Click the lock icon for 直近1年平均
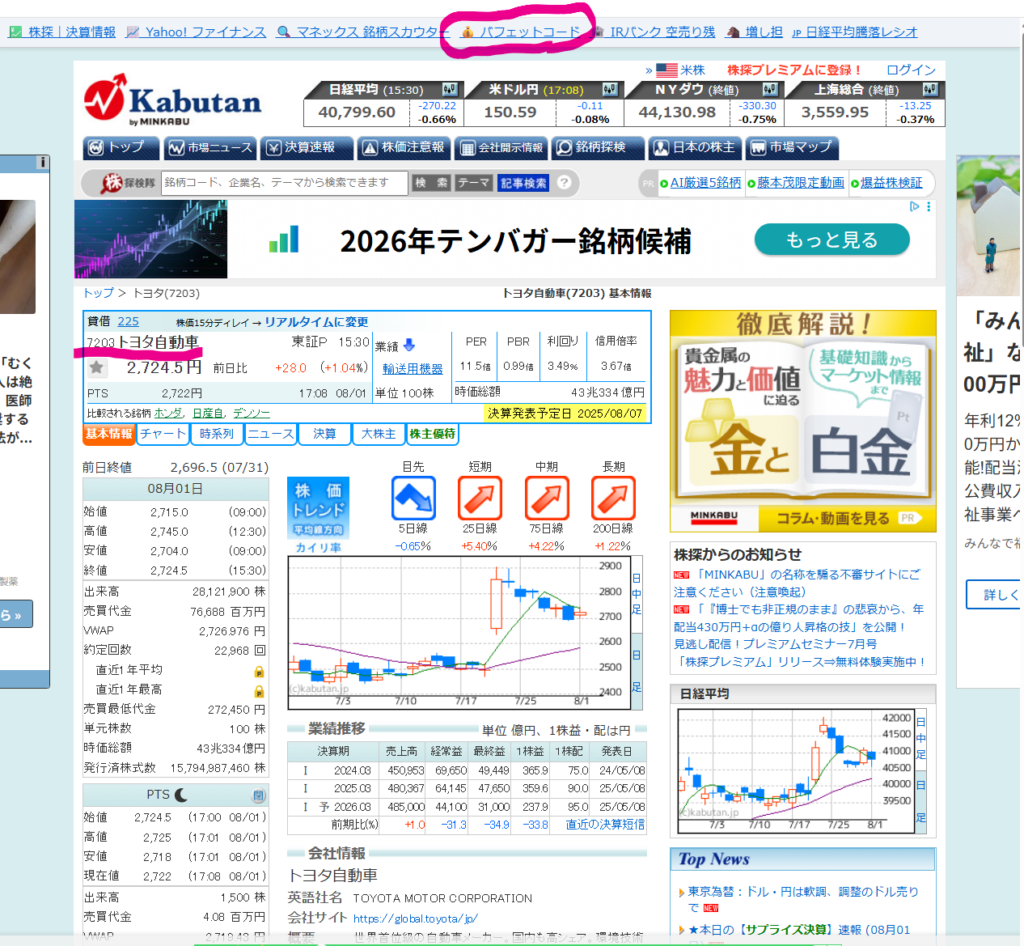 click(x=259, y=672)
